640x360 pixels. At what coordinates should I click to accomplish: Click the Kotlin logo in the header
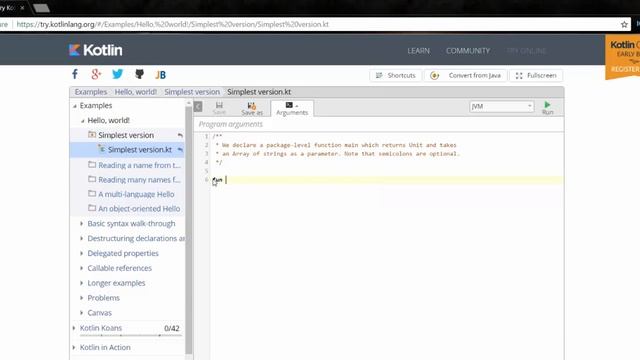96,50
